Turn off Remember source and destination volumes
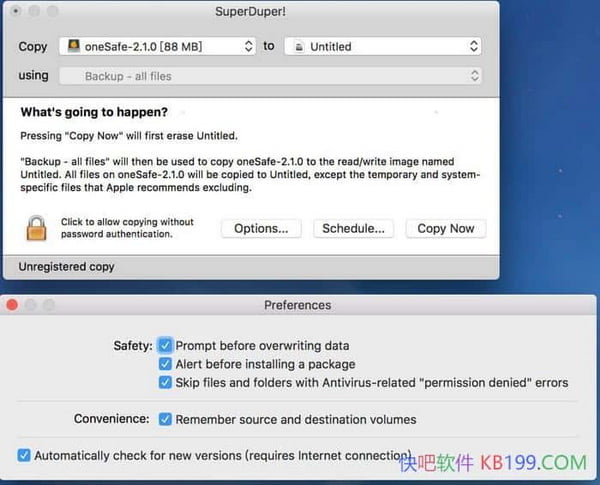Screen dimensions: 600x485 (x=166, y=419)
